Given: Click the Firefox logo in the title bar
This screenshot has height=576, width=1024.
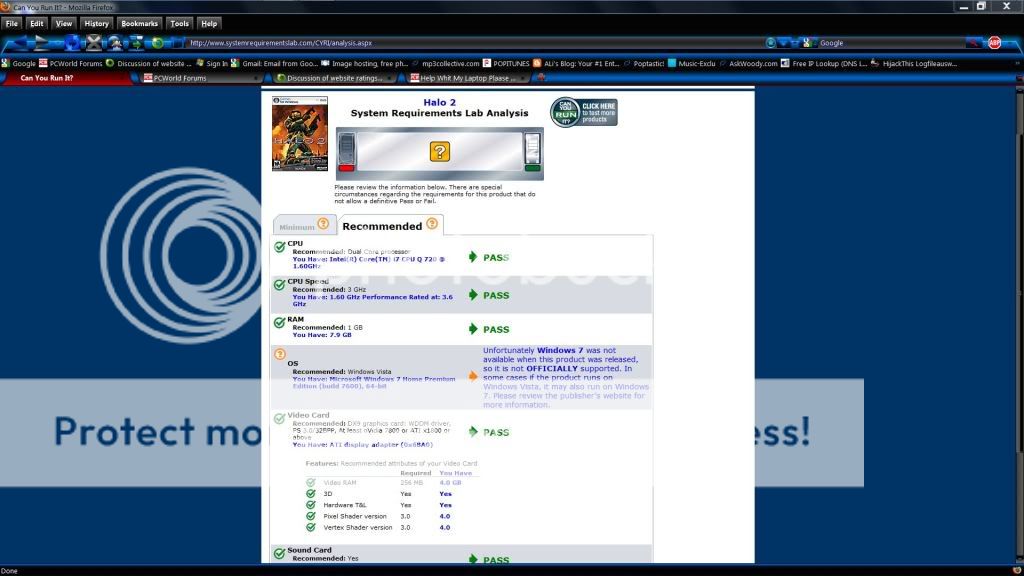Looking at the screenshot, I should (x=6, y=7).
